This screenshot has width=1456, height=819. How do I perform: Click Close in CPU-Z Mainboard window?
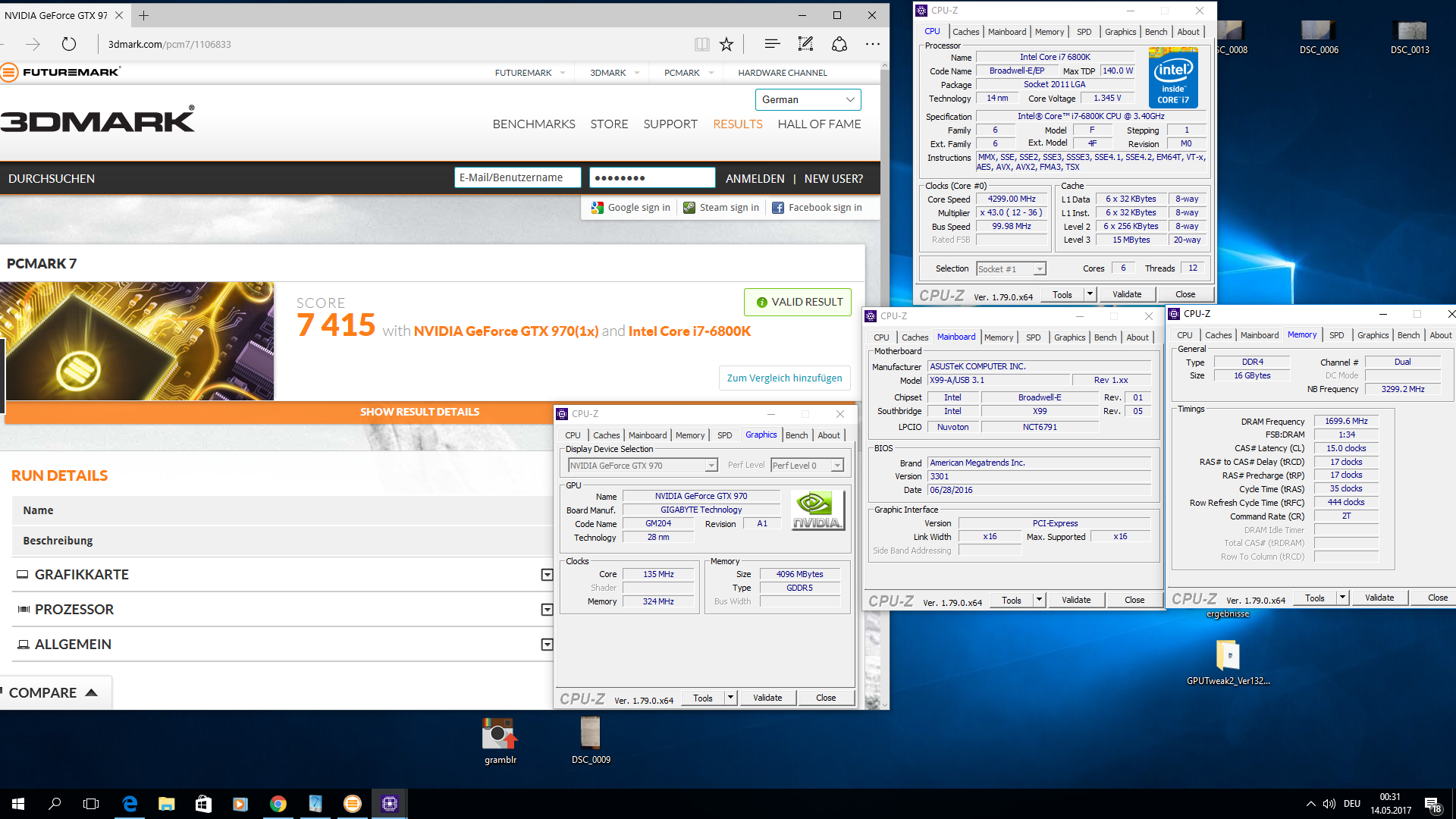(x=1134, y=600)
